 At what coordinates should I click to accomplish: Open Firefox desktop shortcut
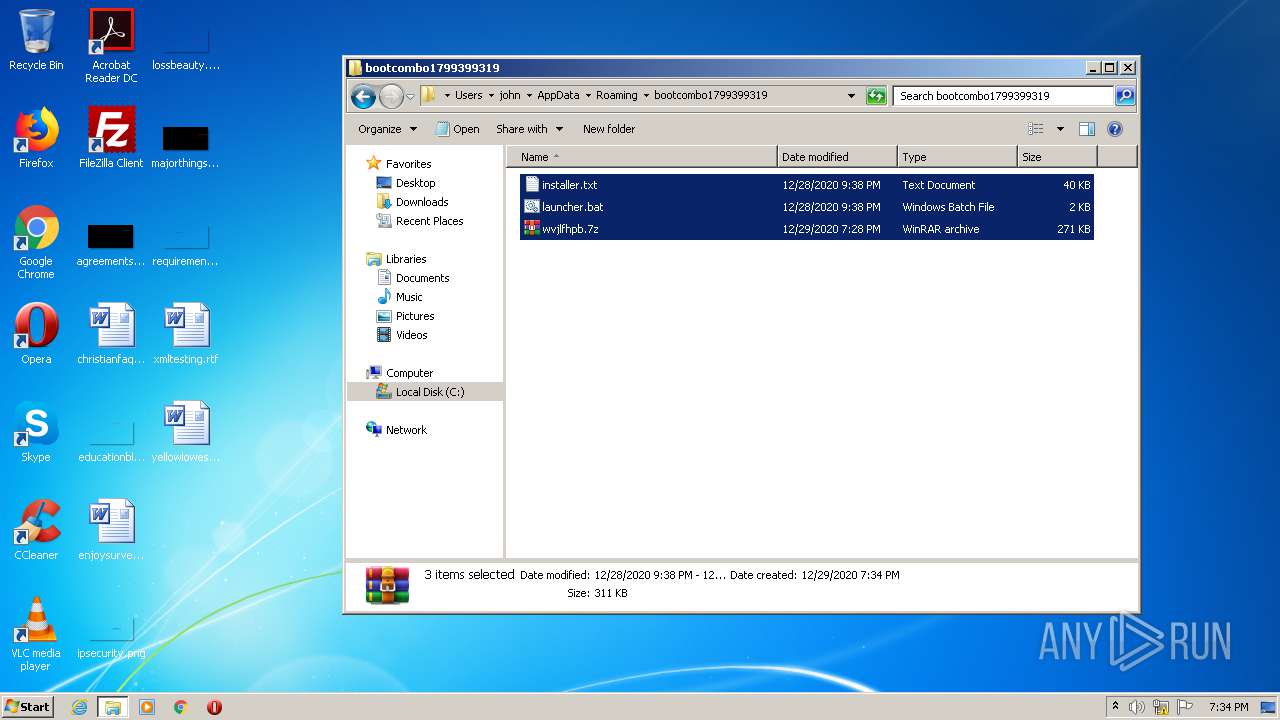[x=36, y=138]
